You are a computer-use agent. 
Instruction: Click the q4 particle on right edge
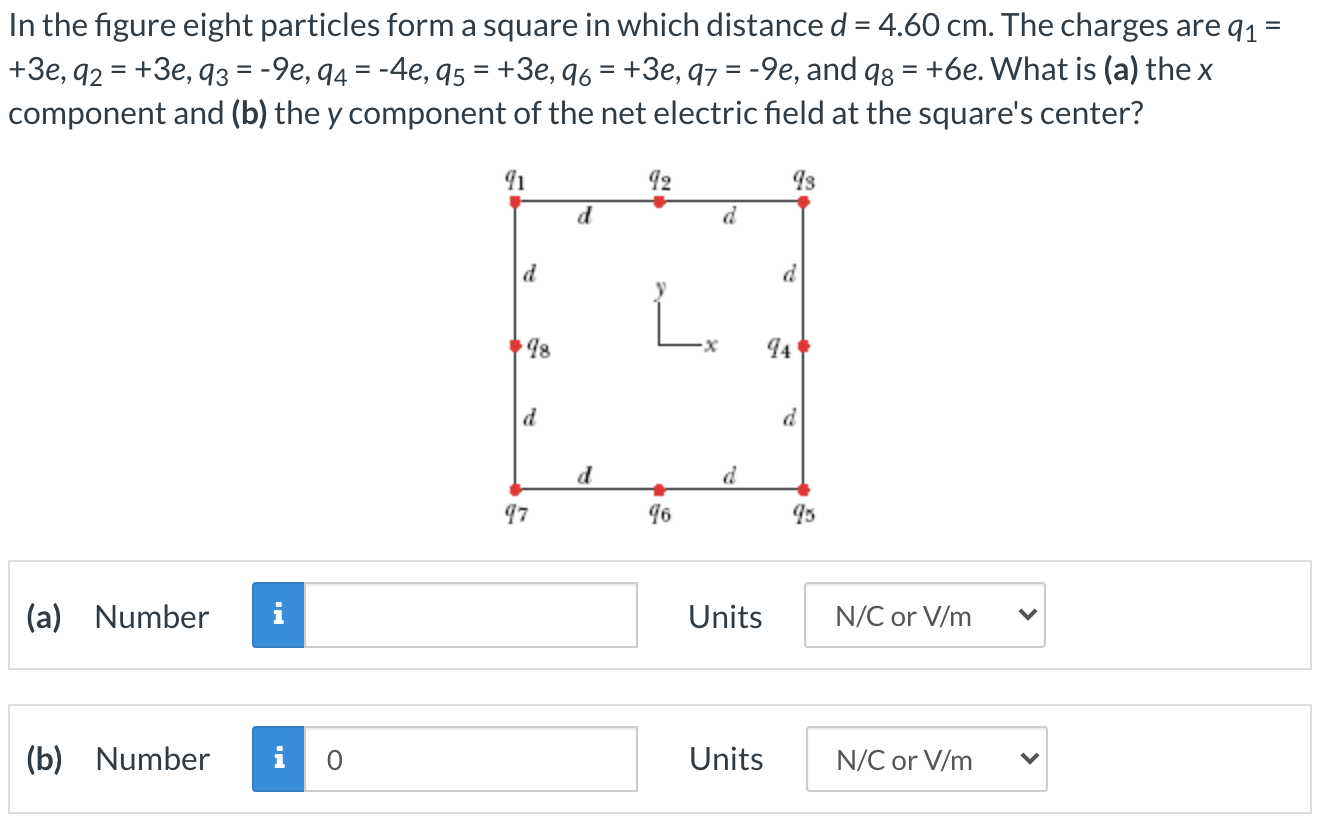(x=803, y=346)
